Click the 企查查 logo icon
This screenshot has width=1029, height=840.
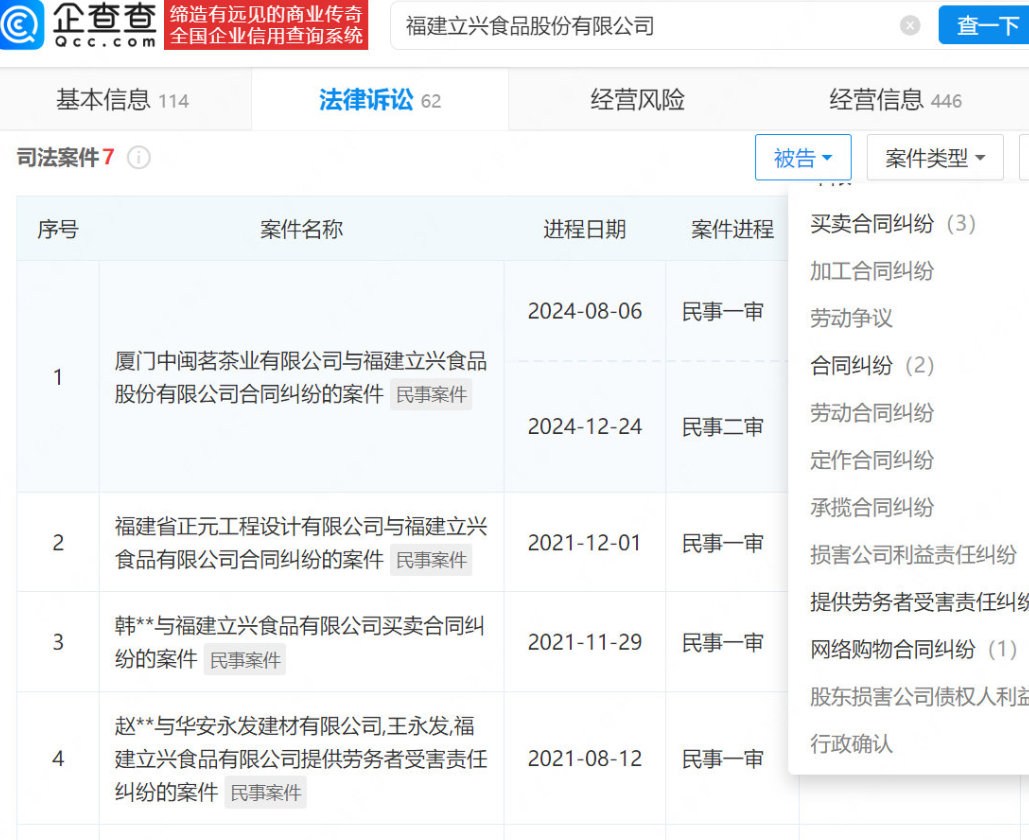coord(22,25)
